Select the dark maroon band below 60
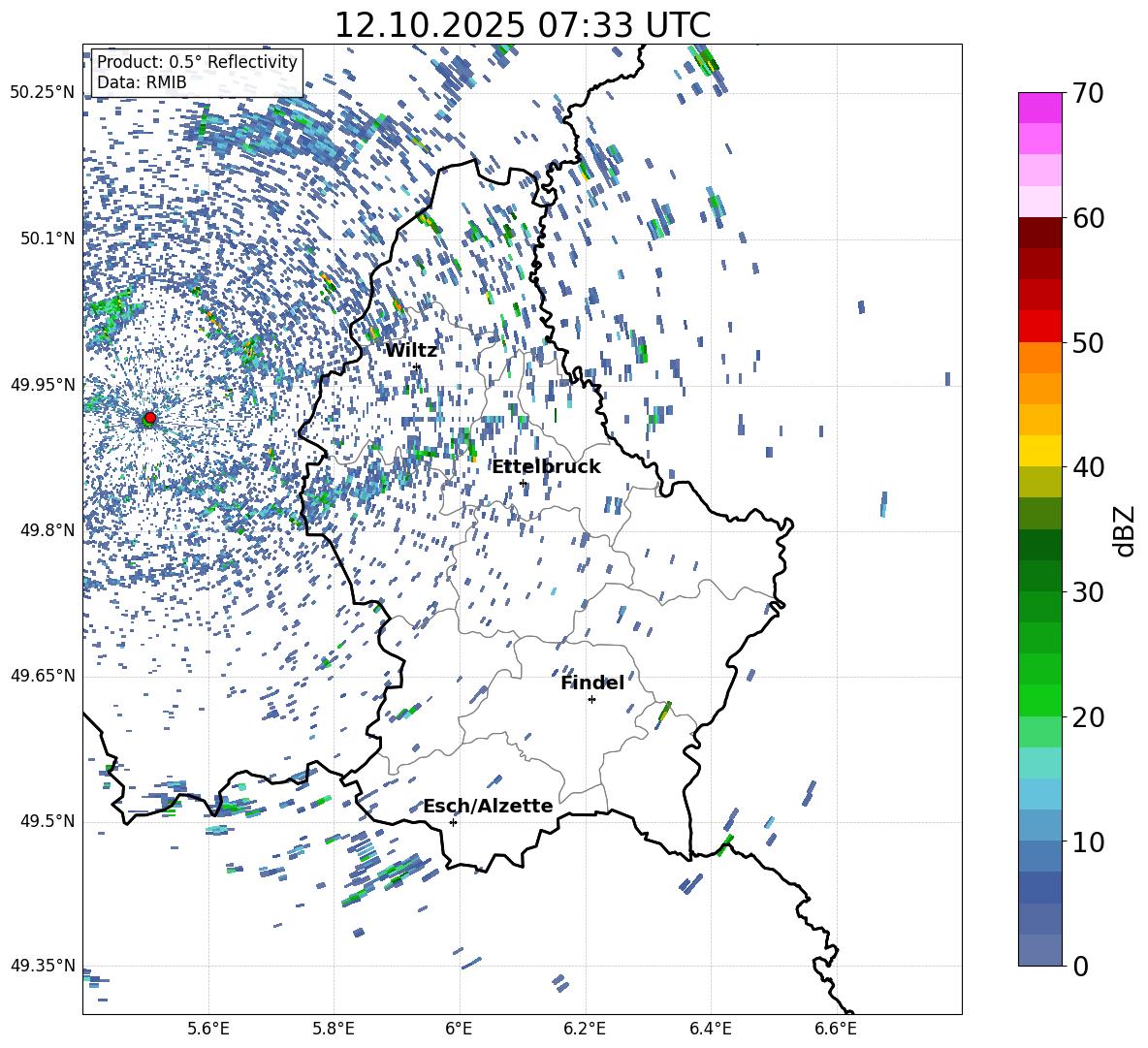Viewport: 1148px width, 1048px height. [1040, 232]
